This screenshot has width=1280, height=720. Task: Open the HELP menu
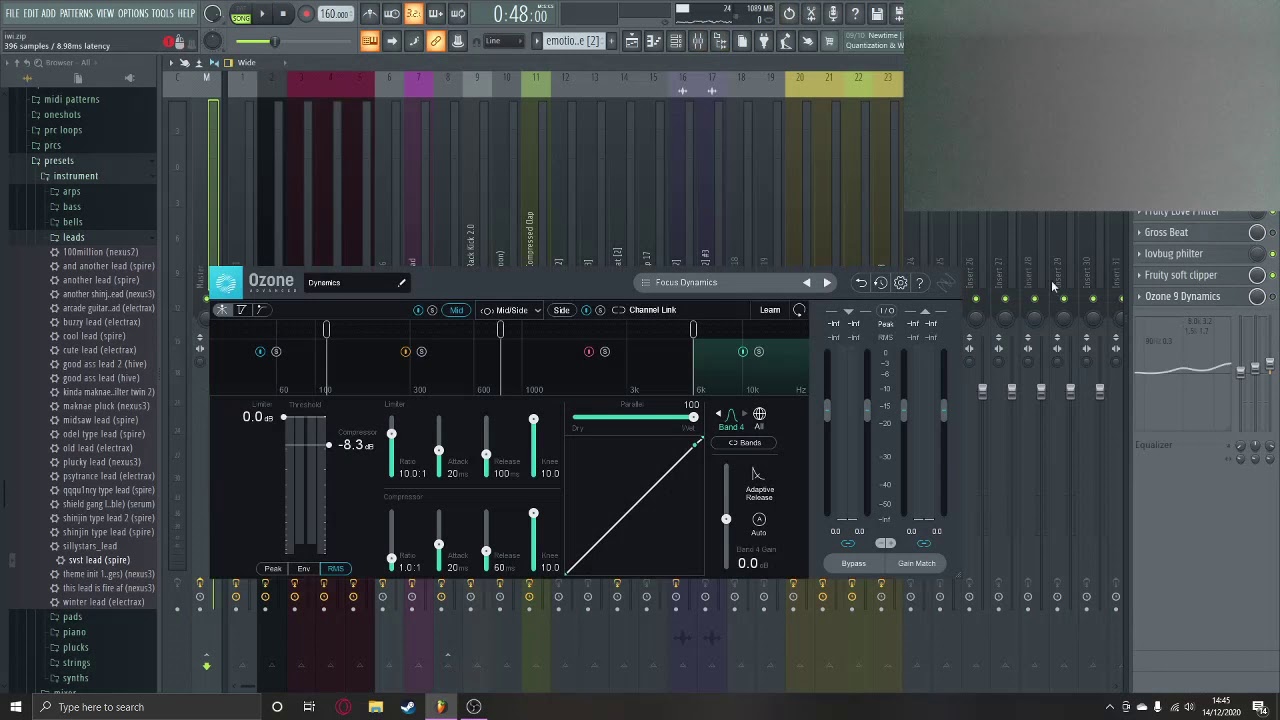click(186, 14)
